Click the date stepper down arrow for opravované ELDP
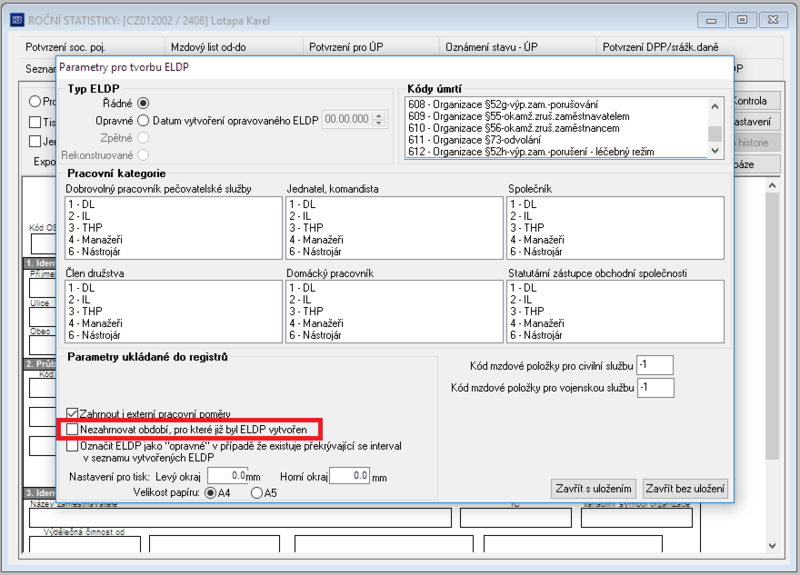 [x=379, y=123]
